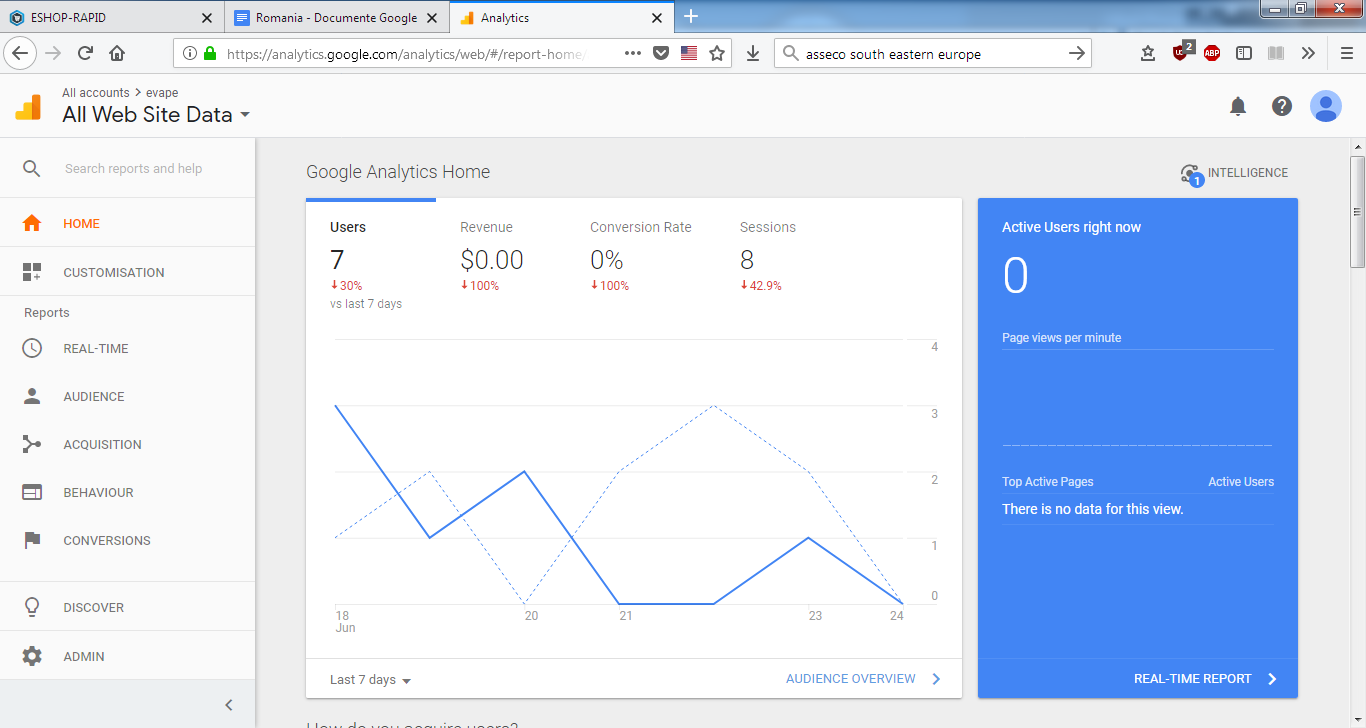Click the Behaviour window icon
The image size is (1366, 728).
point(32,492)
